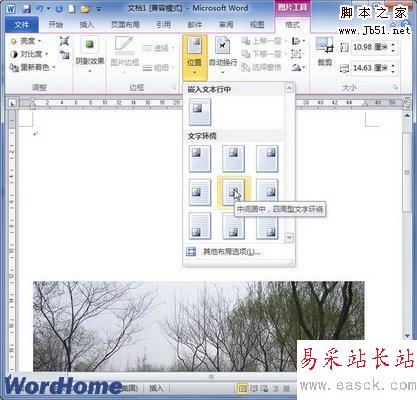Image resolution: width=417 pixels, height=400 pixels.
Task: Click 下移一层 (Send Backward)
Action: [264, 54]
